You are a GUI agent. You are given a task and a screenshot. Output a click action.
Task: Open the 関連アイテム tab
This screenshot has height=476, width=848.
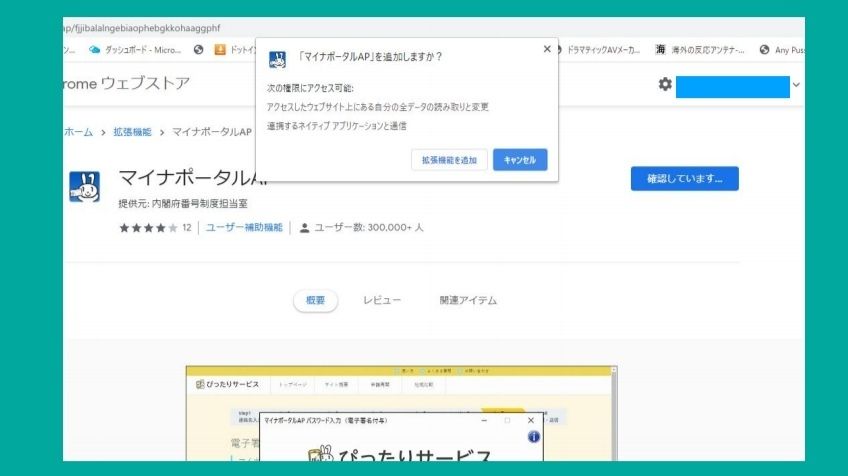tap(468, 300)
